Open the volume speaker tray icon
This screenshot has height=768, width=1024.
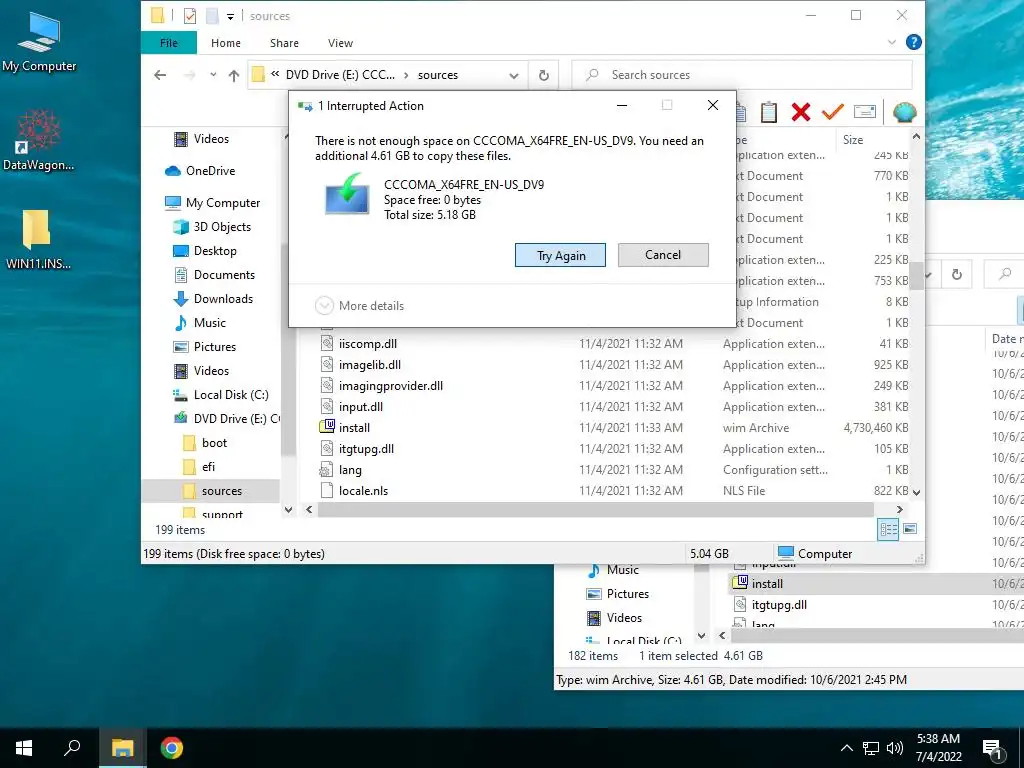(895, 748)
